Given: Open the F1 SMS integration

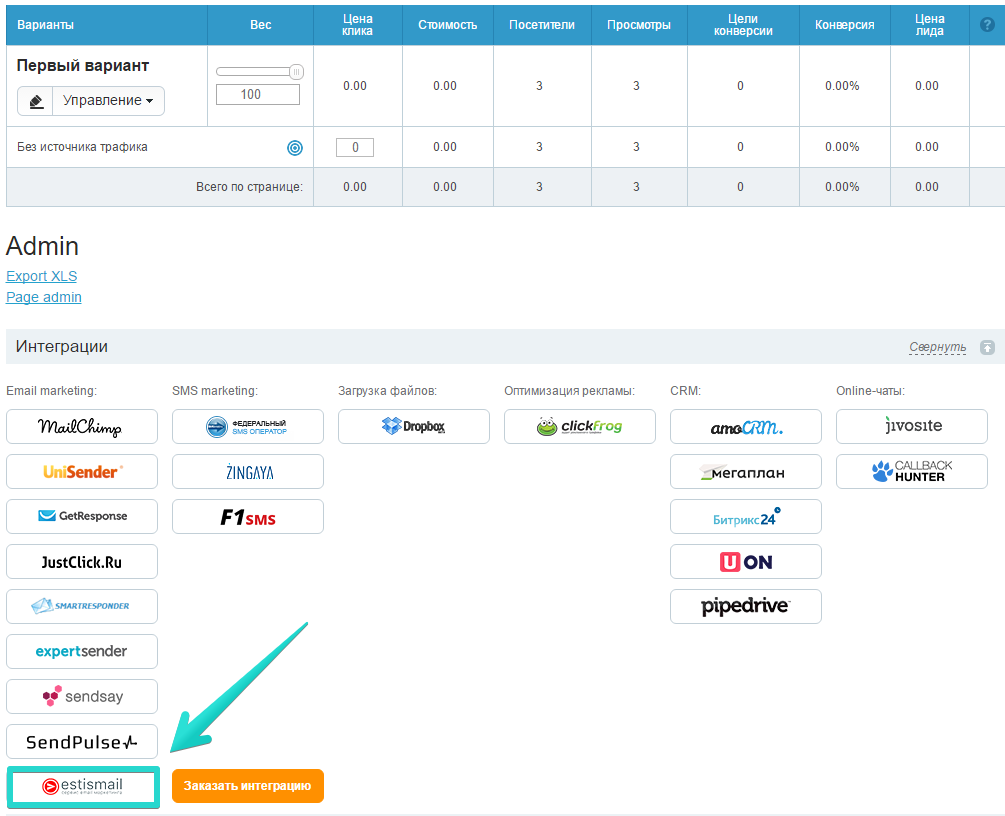Looking at the screenshot, I should tap(248, 517).
